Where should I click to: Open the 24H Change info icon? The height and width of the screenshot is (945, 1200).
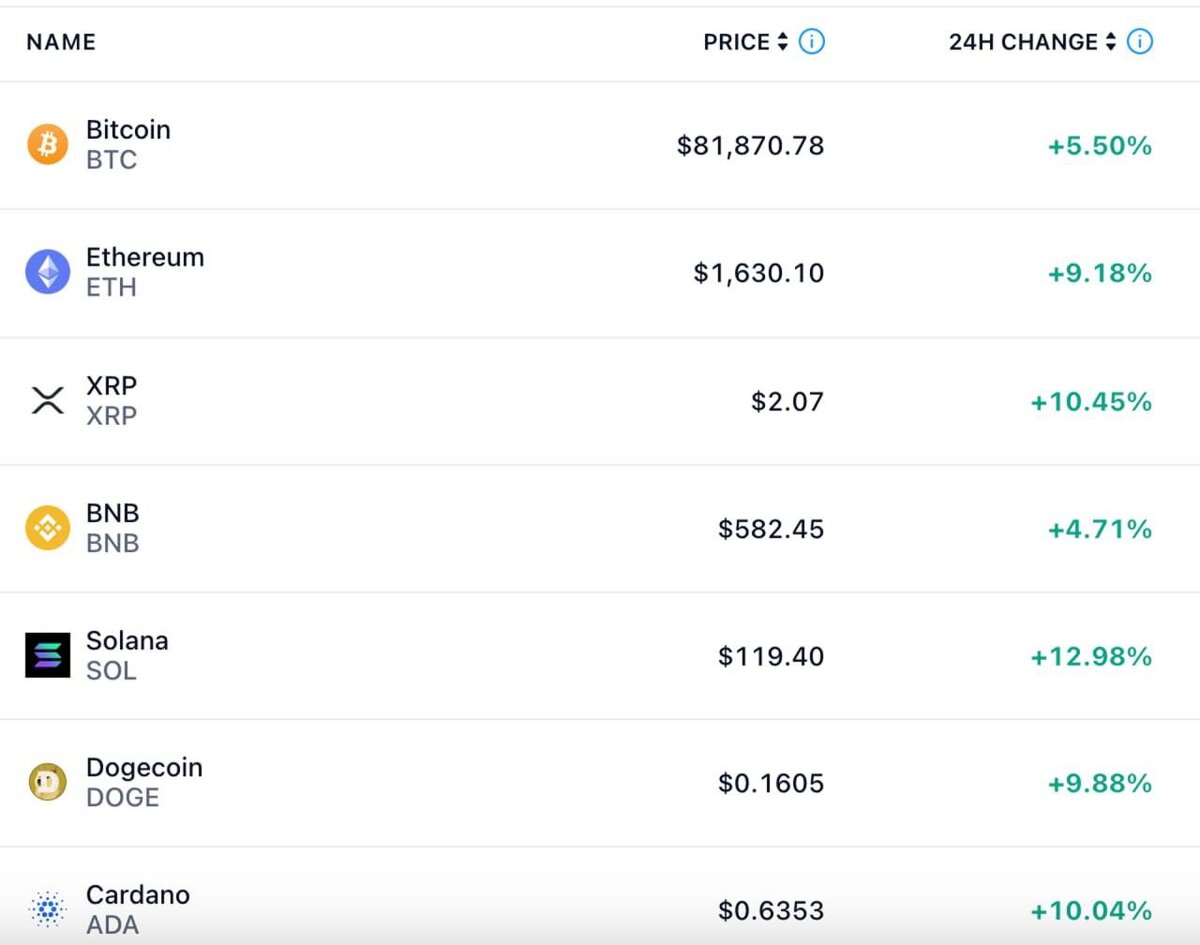point(1140,42)
